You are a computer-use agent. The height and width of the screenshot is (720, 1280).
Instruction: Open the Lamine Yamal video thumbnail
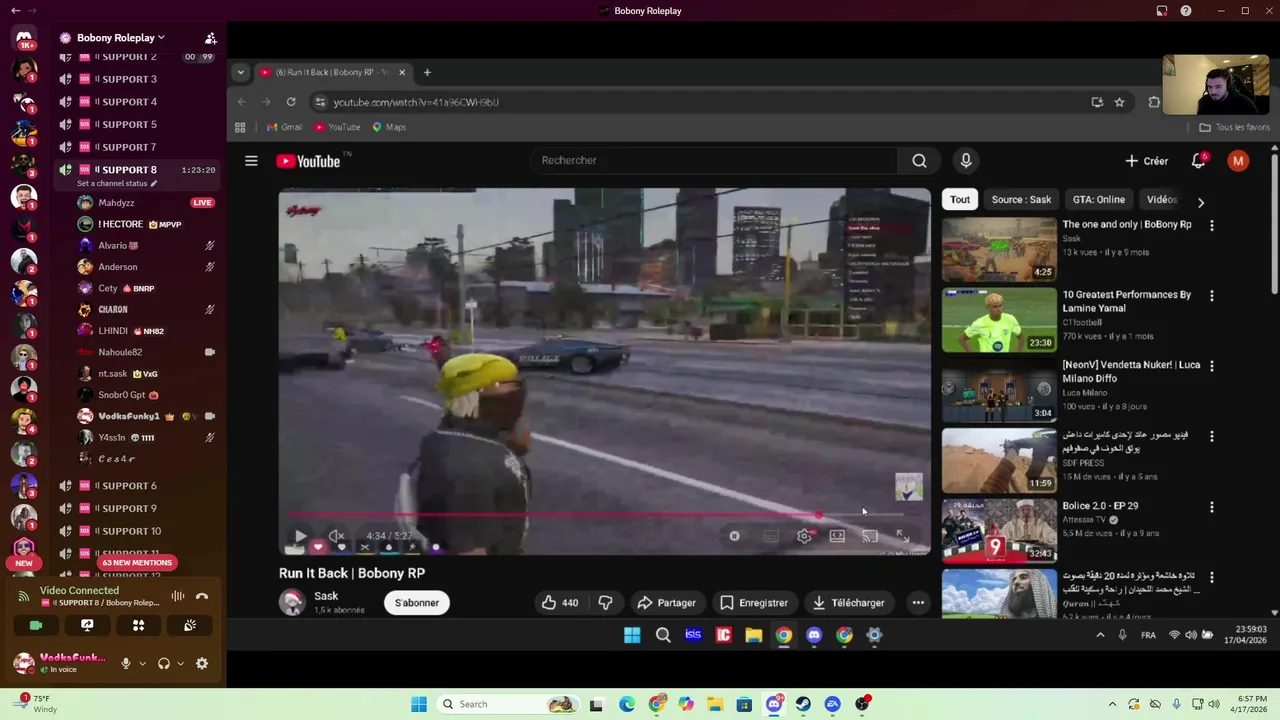click(x=999, y=320)
